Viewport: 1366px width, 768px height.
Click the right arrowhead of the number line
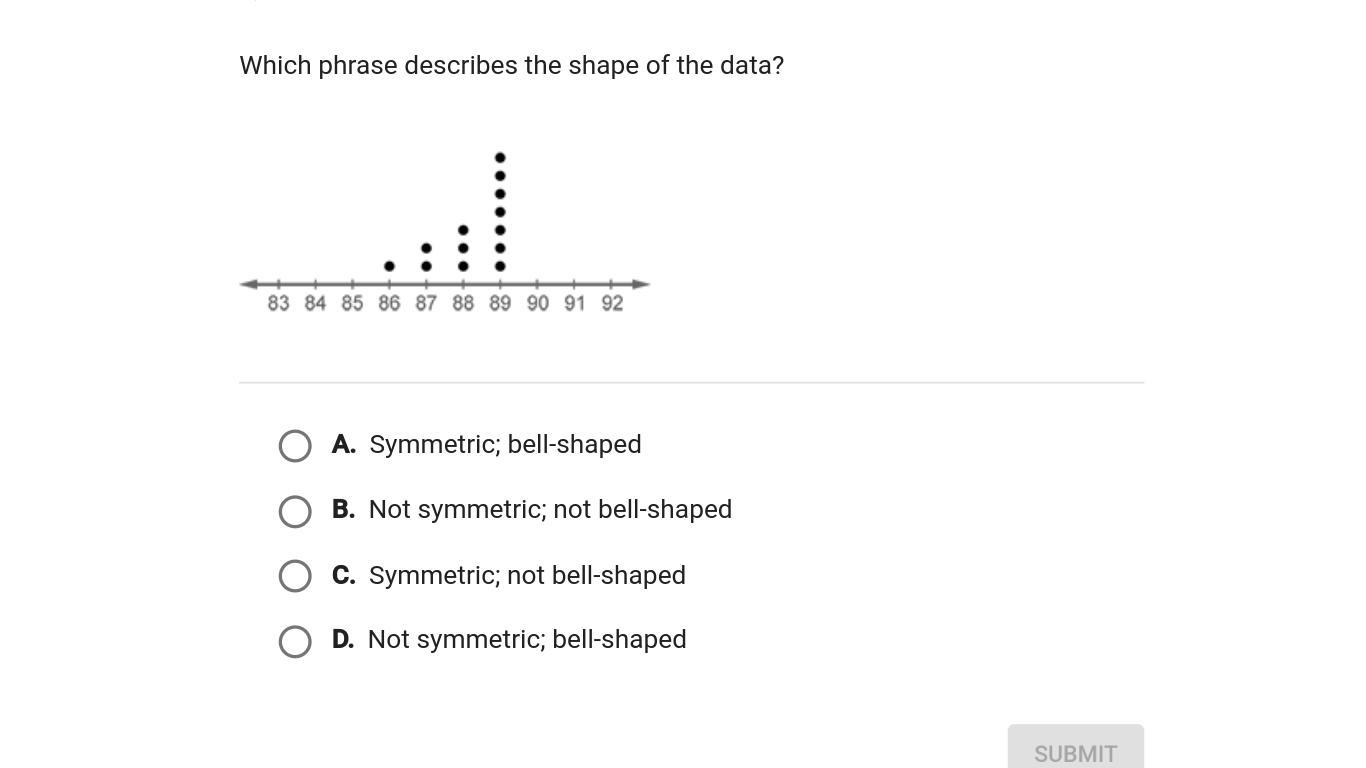click(x=643, y=285)
